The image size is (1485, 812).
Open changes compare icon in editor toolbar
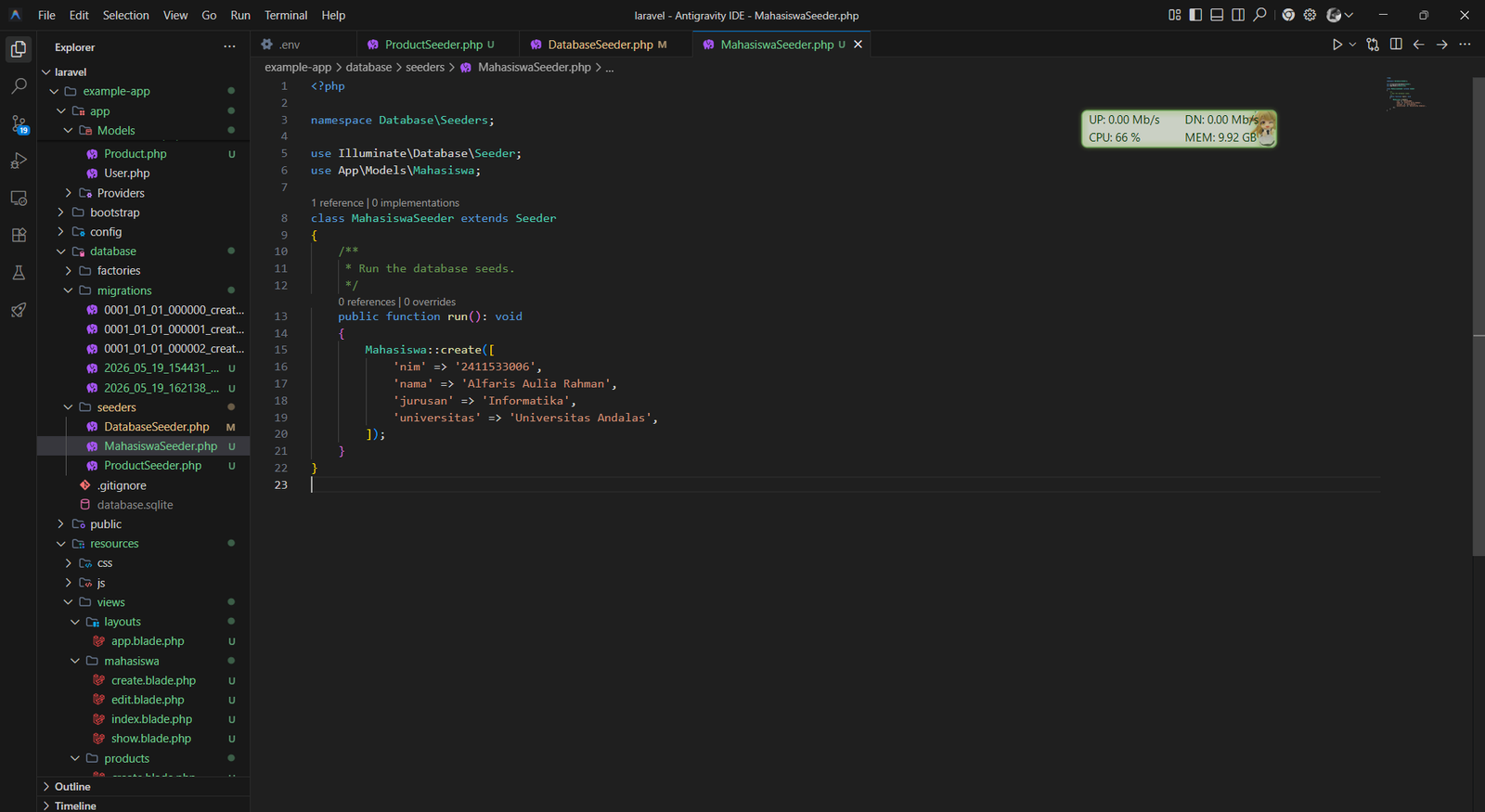click(1373, 45)
